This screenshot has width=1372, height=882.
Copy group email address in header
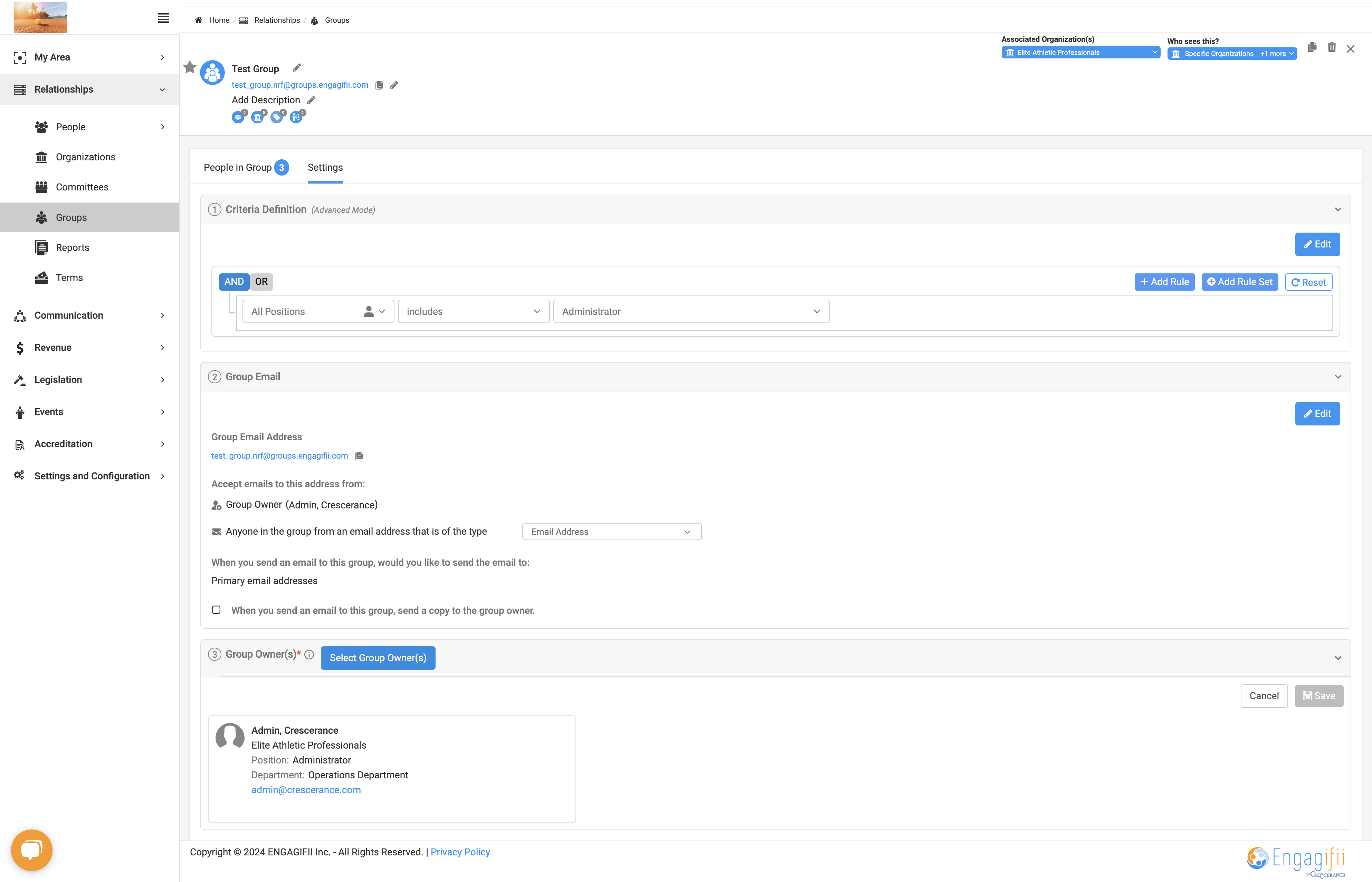click(379, 85)
